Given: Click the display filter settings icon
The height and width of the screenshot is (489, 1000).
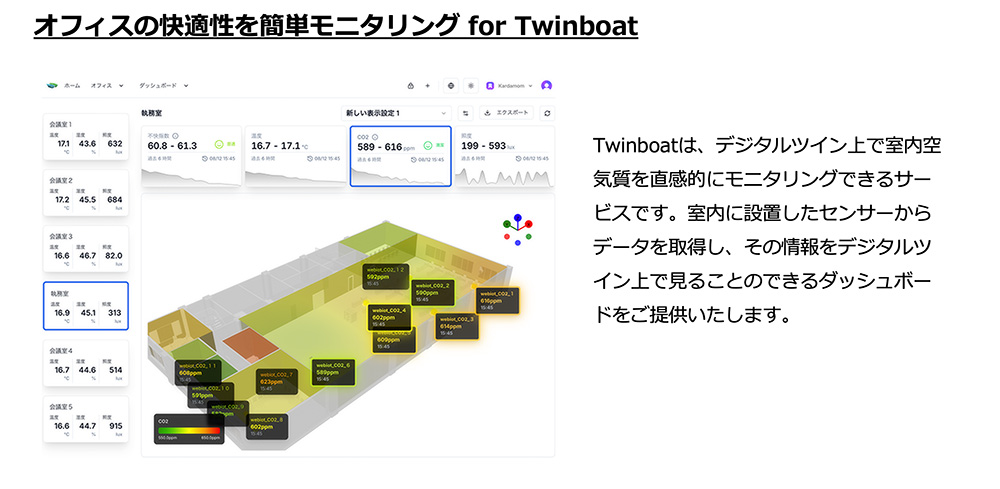Looking at the screenshot, I should 466,113.
